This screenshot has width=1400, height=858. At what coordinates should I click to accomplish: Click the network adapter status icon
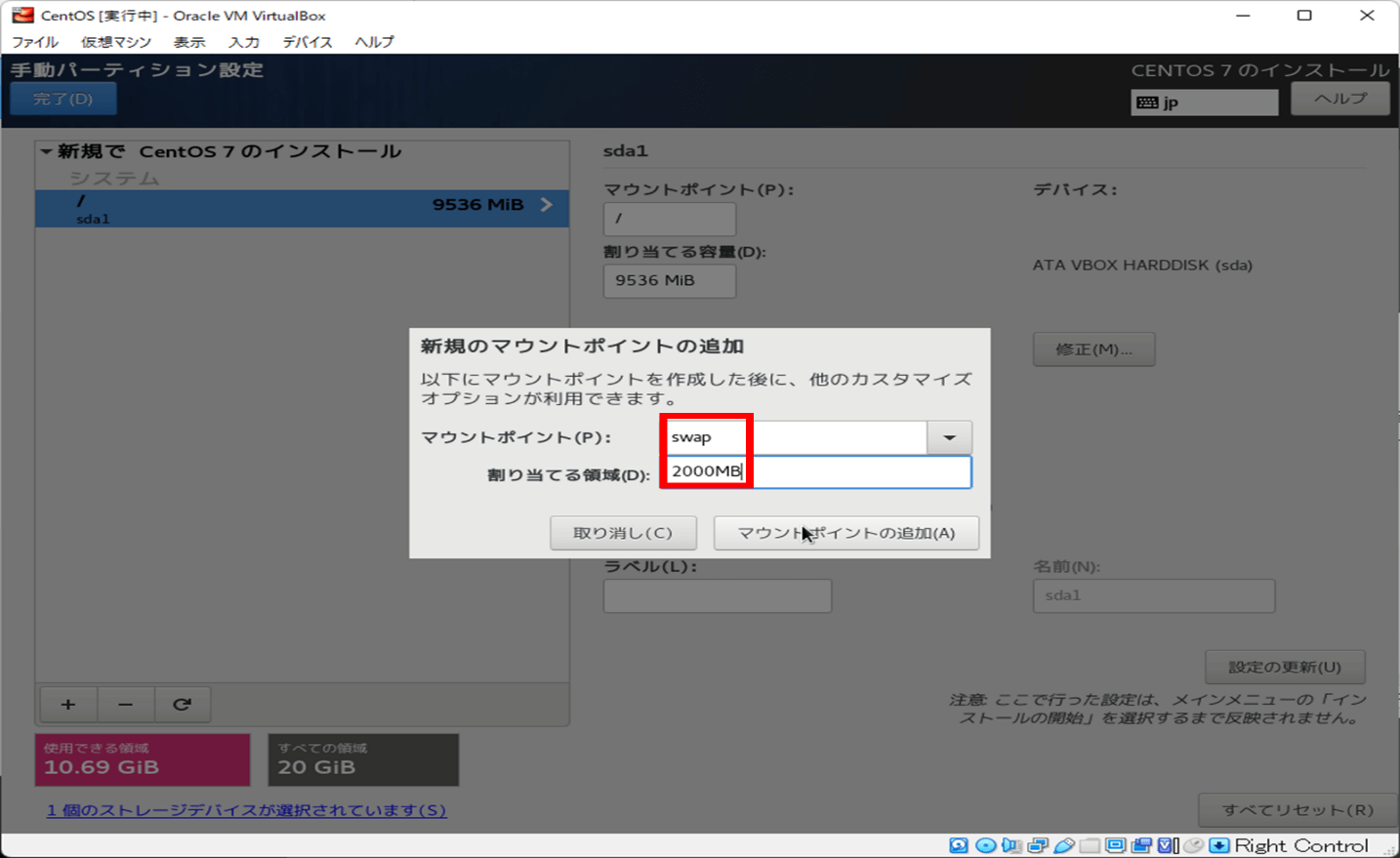click(1038, 845)
